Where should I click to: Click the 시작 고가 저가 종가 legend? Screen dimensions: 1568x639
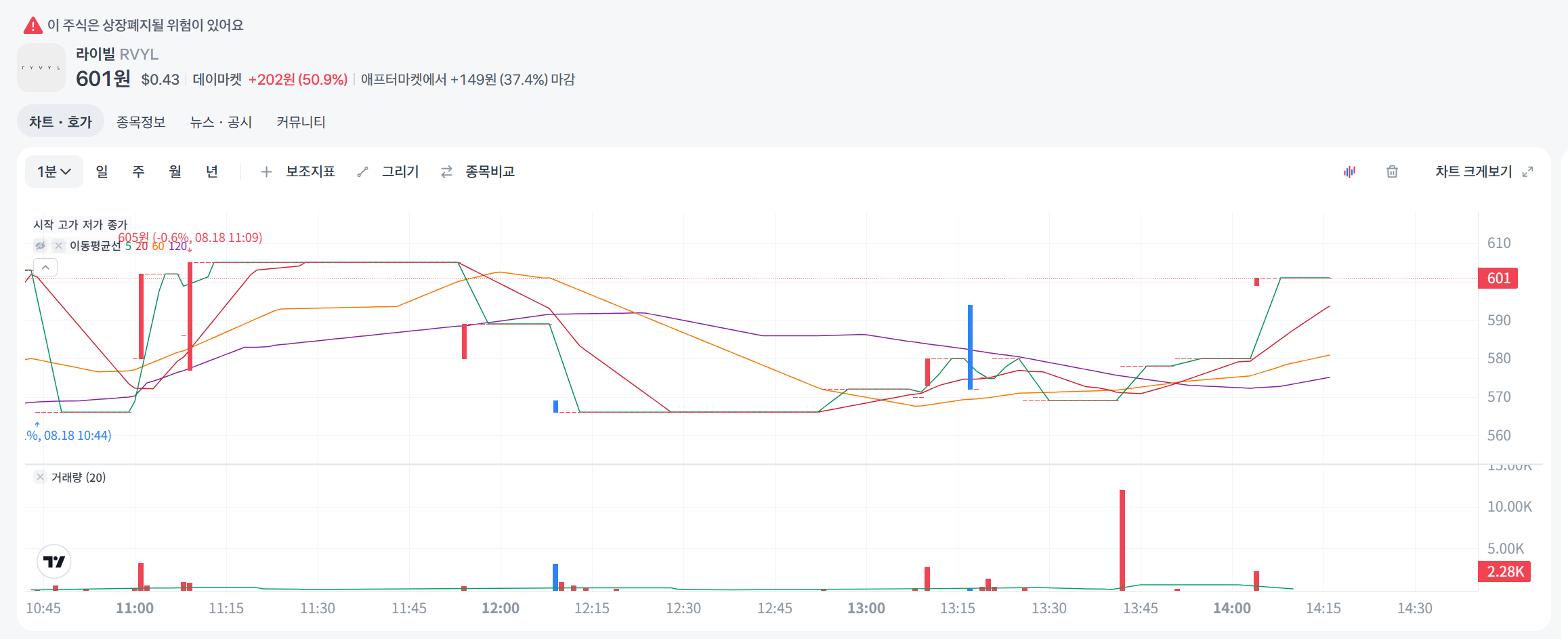81,224
